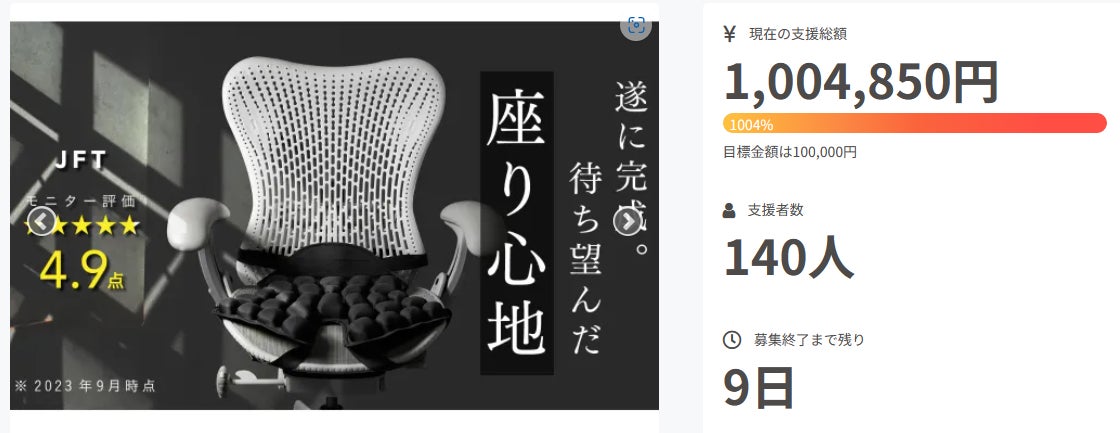Click the 4.9点 monitor score

pyautogui.click(x=82, y=270)
